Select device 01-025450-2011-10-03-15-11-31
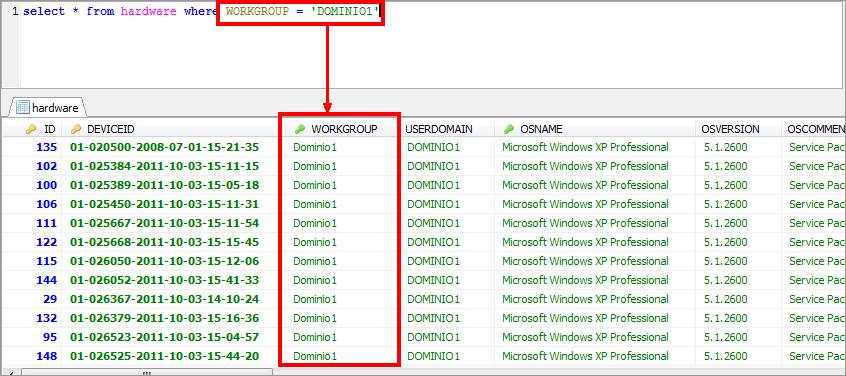Viewport: 846px width, 376px height. [165, 204]
